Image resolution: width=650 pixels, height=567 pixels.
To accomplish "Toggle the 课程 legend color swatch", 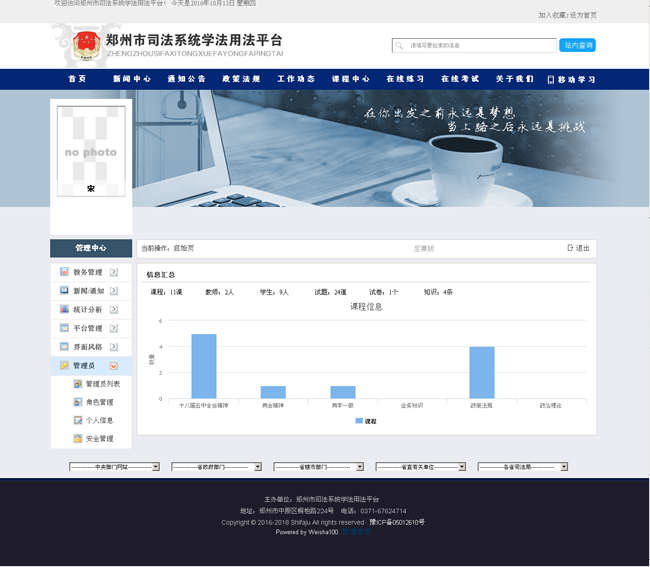I will [359, 421].
